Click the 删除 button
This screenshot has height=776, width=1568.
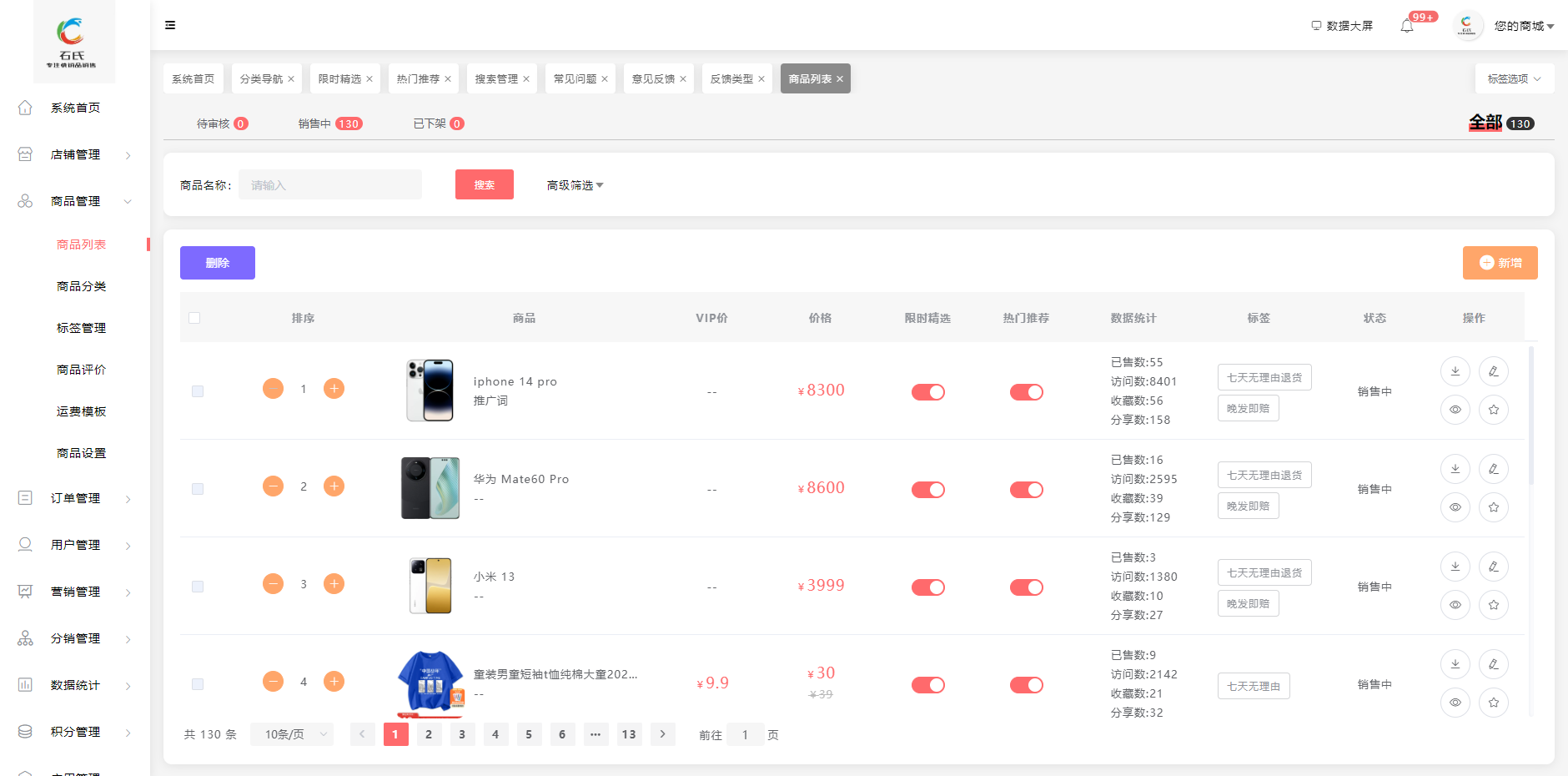pyautogui.click(x=218, y=263)
